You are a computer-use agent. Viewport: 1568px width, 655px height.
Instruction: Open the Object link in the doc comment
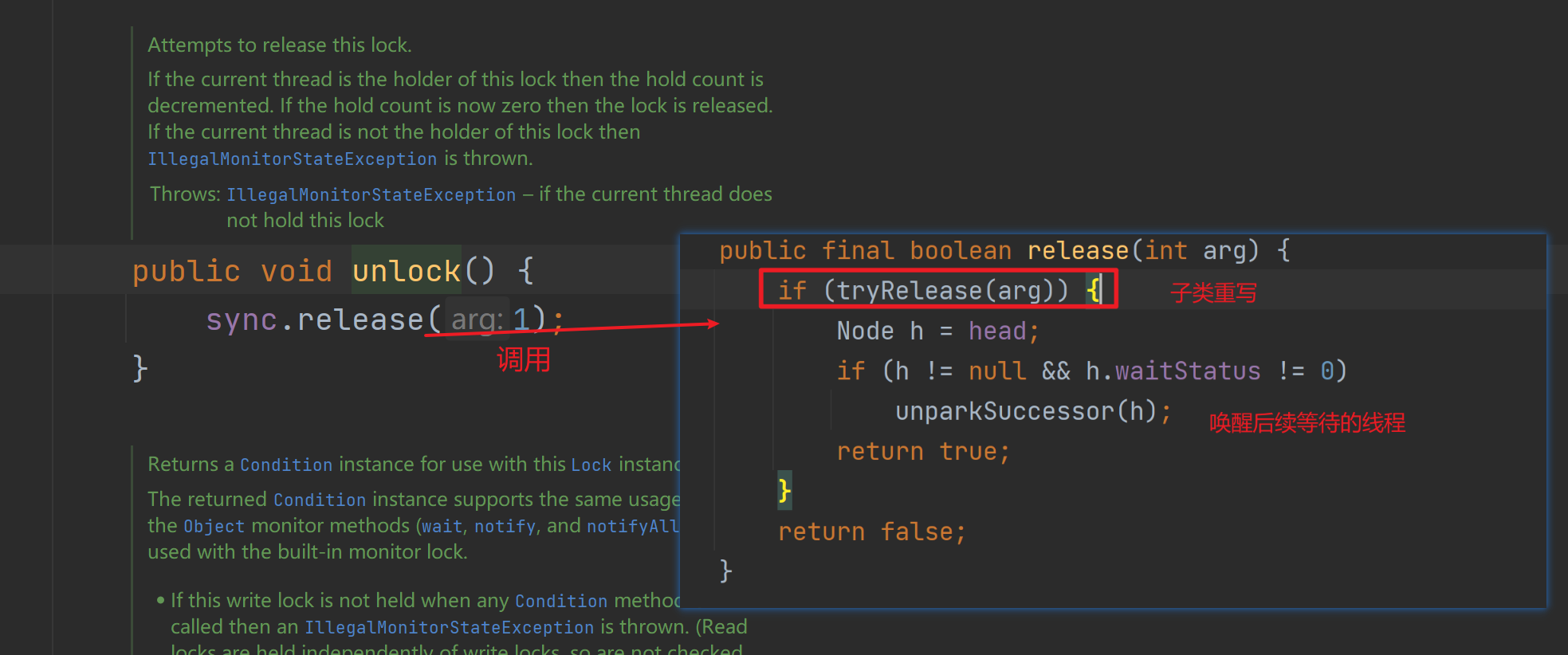214,526
